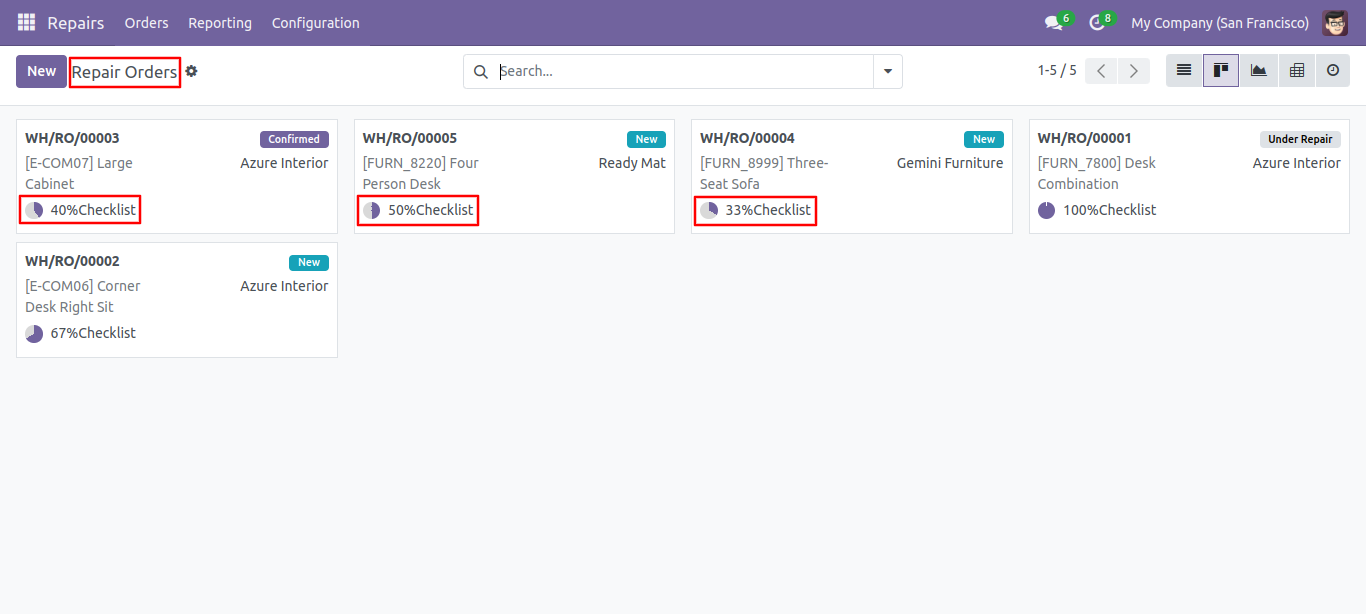The image size is (1366, 614).
Task: Open the Configuration menu
Action: [316, 22]
